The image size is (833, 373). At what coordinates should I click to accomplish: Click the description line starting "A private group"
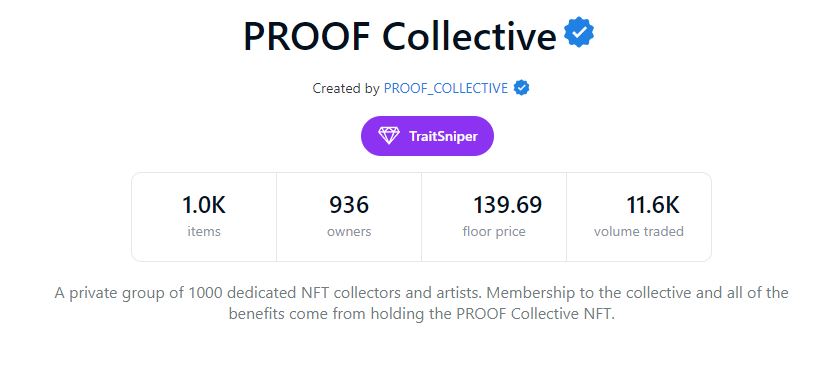coord(421,293)
